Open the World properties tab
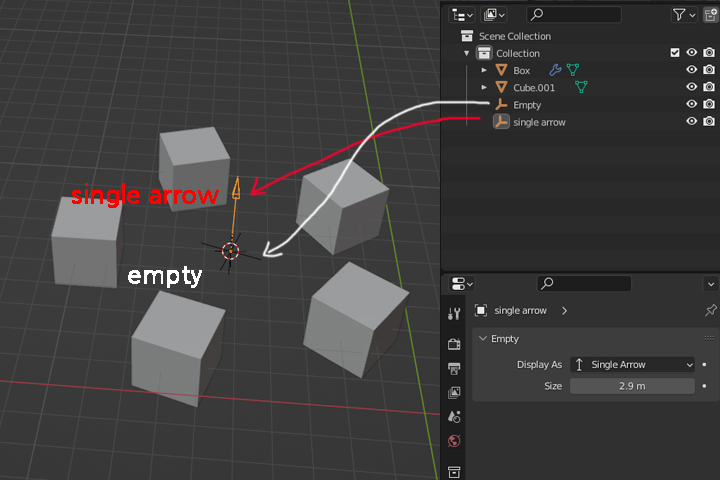 click(454, 441)
